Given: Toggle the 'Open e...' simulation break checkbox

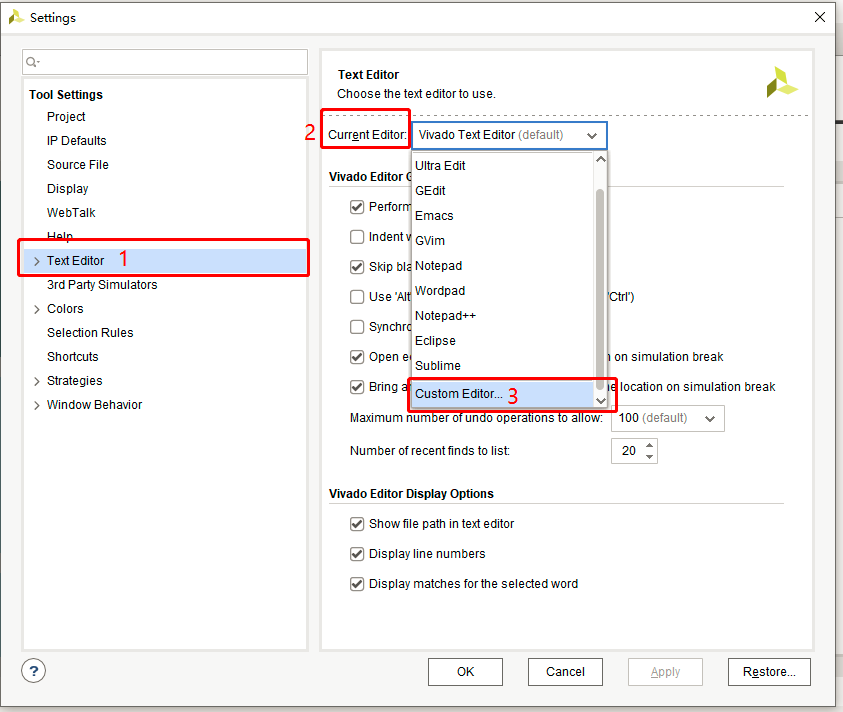Looking at the screenshot, I should coord(357,357).
